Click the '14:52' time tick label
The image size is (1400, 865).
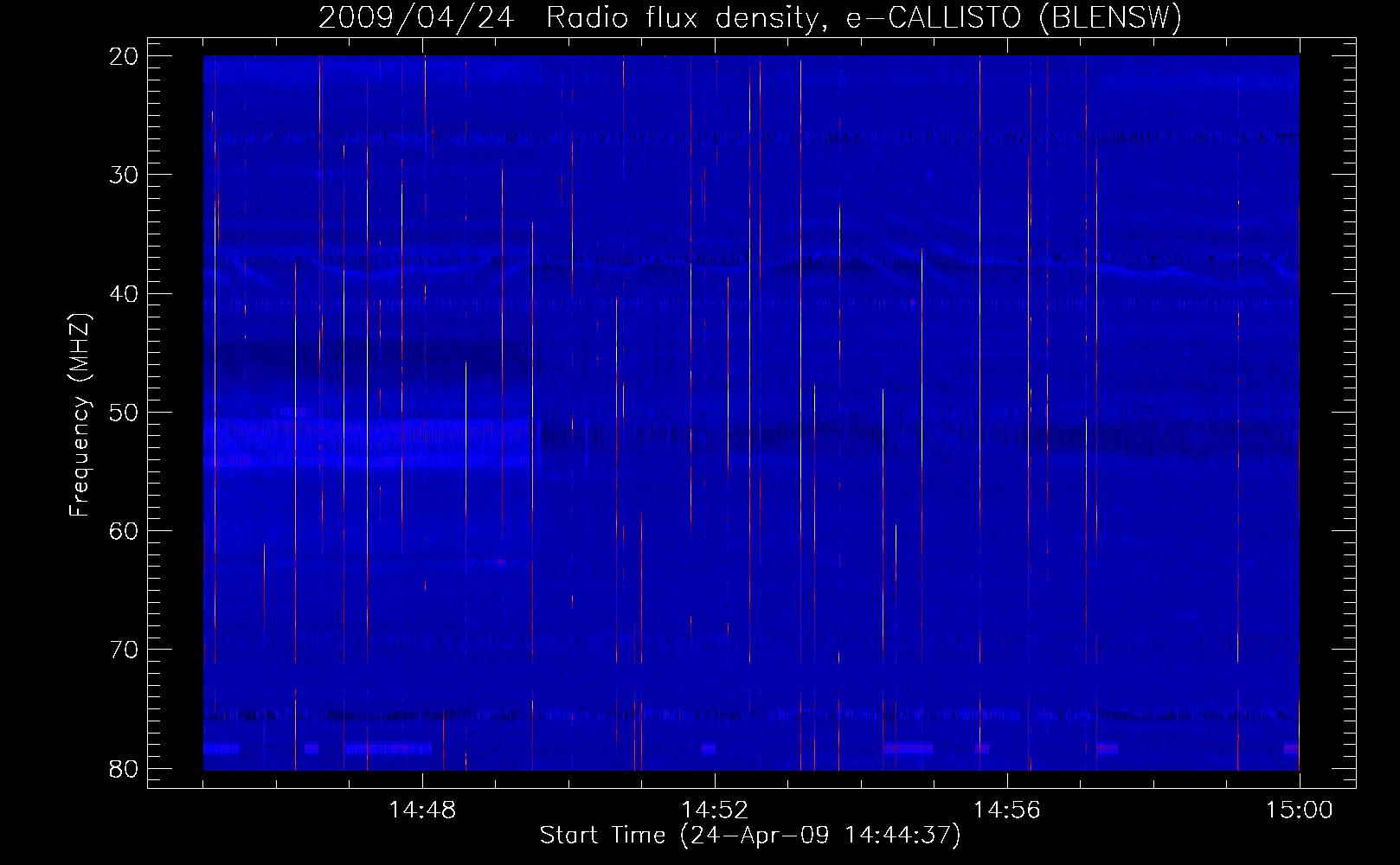coord(715,811)
